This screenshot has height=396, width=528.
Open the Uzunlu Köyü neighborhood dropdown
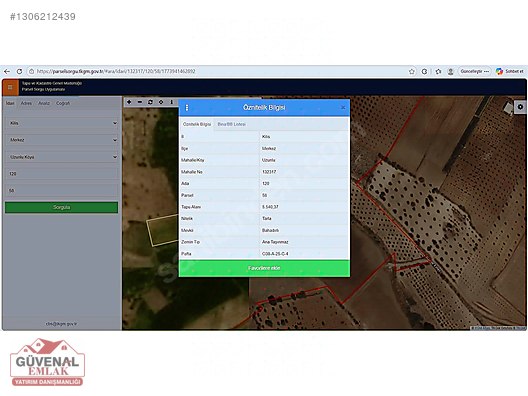(62, 157)
